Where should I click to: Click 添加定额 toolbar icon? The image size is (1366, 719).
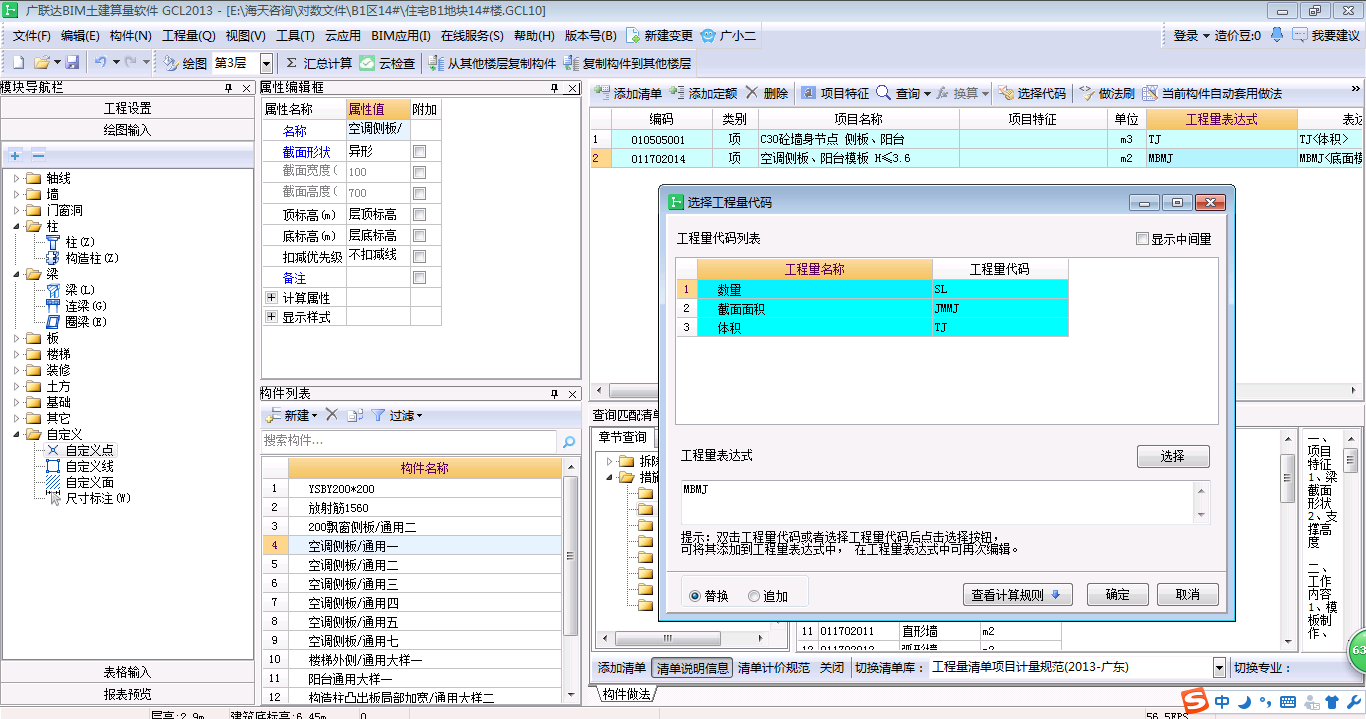(677, 93)
